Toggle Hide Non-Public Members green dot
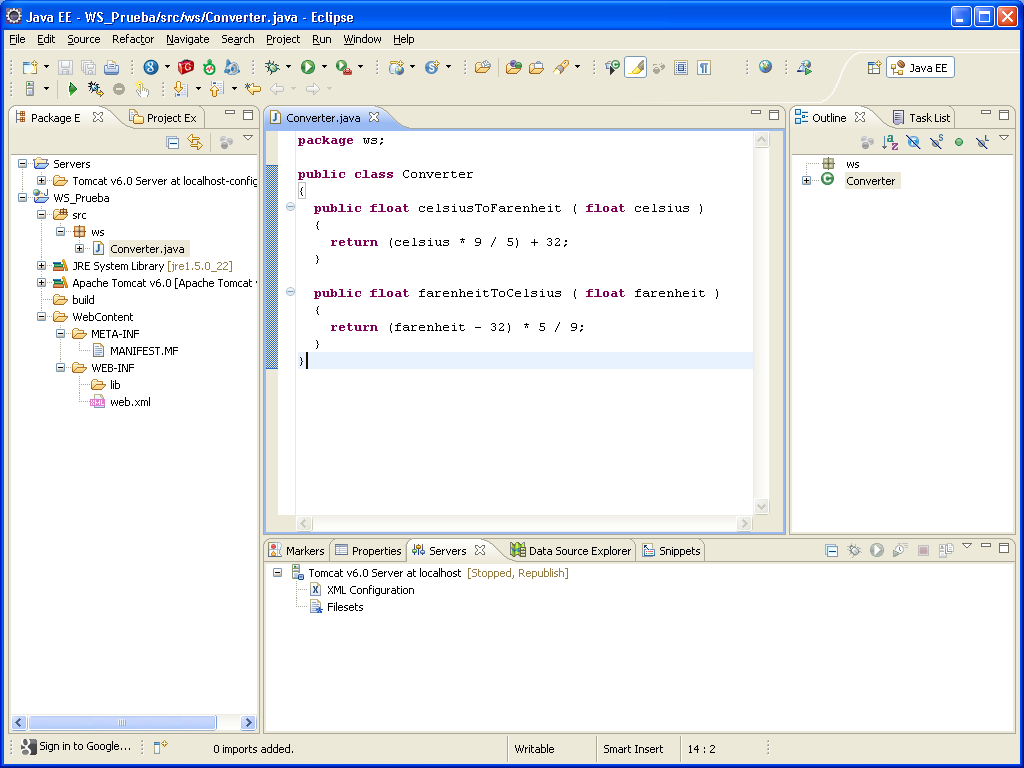1024x768 pixels. [x=959, y=142]
